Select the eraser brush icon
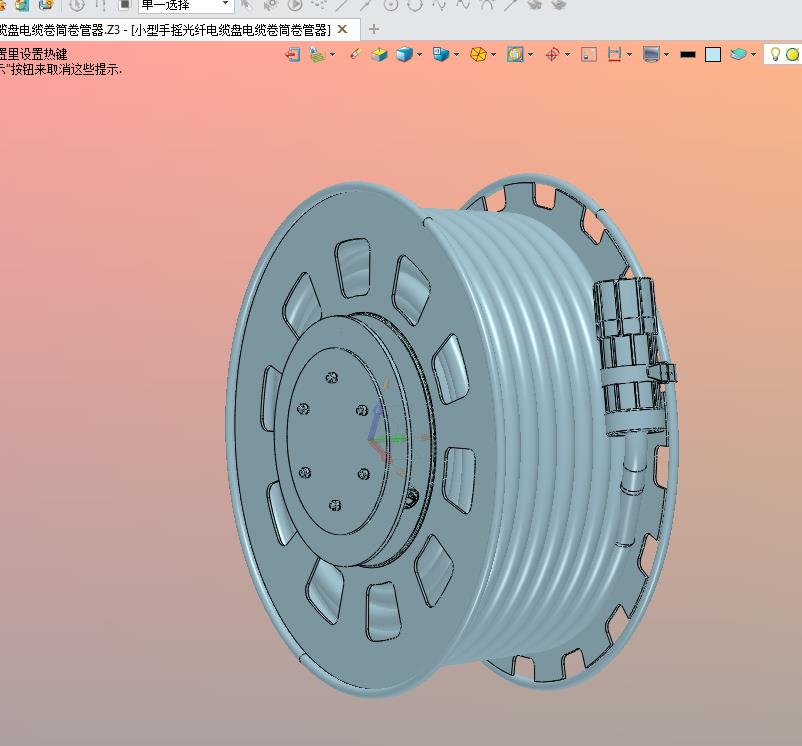Image resolution: width=802 pixels, height=746 pixels. tap(355, 54)
